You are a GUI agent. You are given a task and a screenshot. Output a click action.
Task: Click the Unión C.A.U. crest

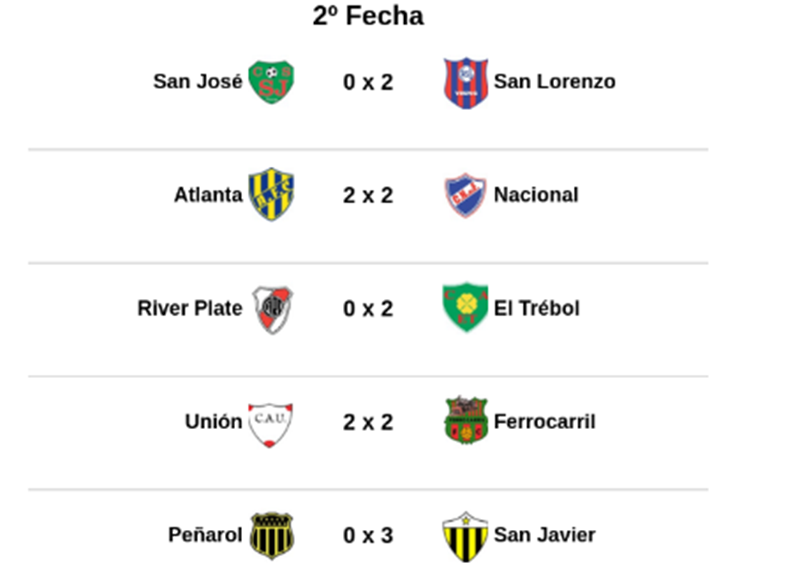[x=271, y=422]
